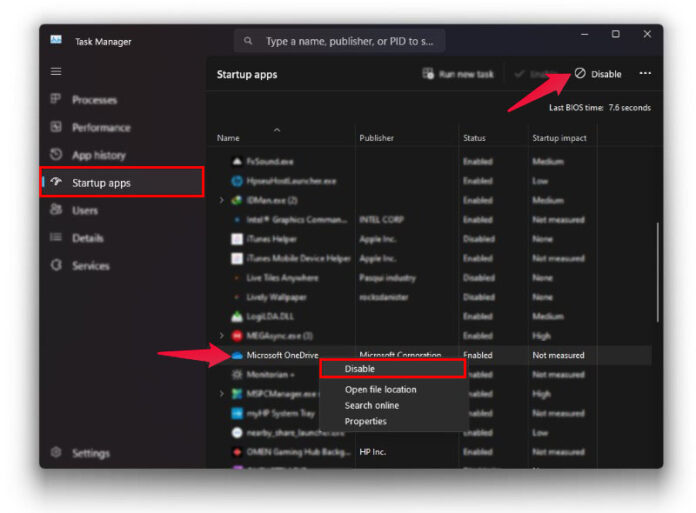Expand the MEGAsync.exe (3) group

click(222, 336)
